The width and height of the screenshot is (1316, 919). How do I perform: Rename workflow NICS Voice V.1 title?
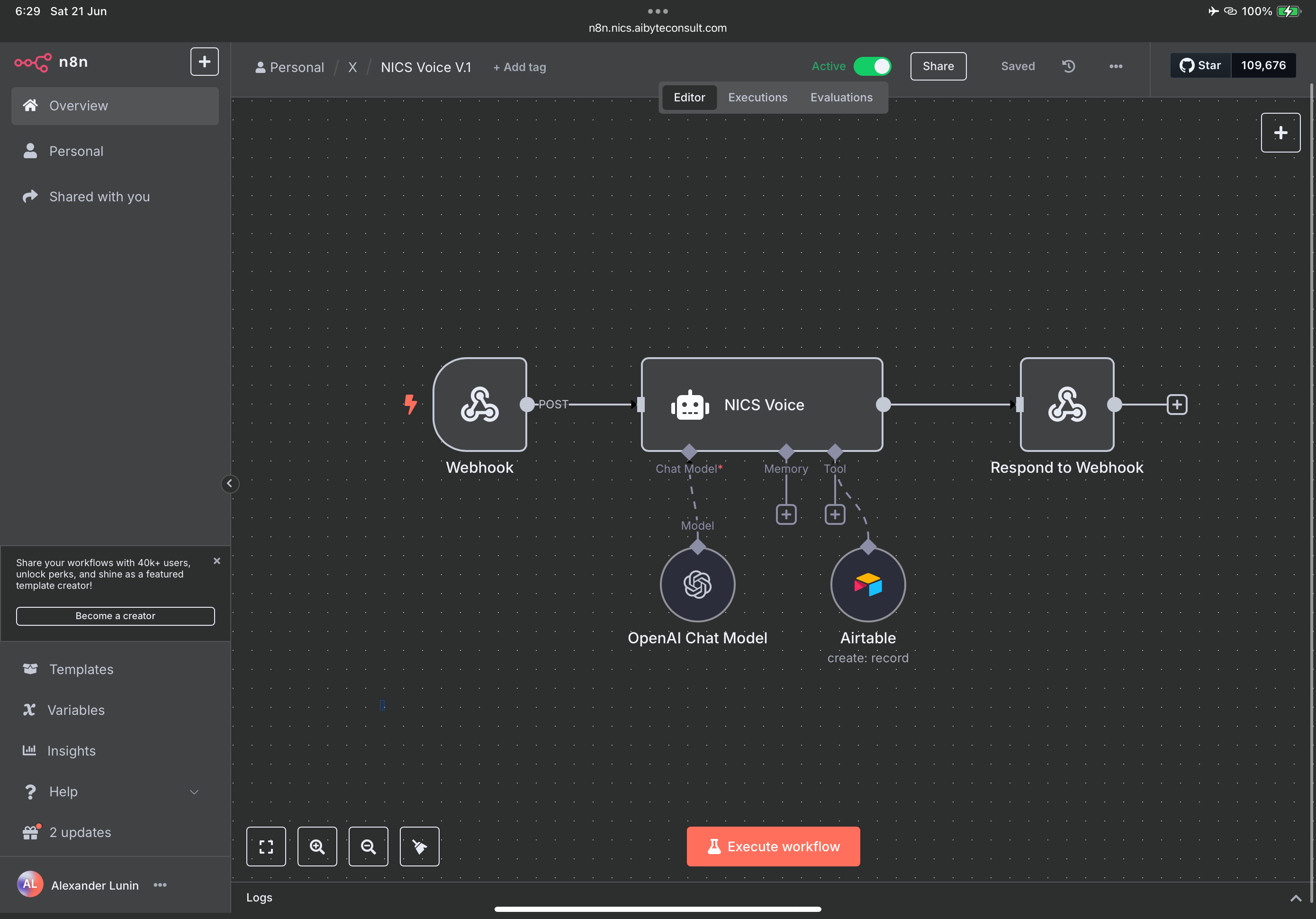pyautogui.click(x=426, y=67)
